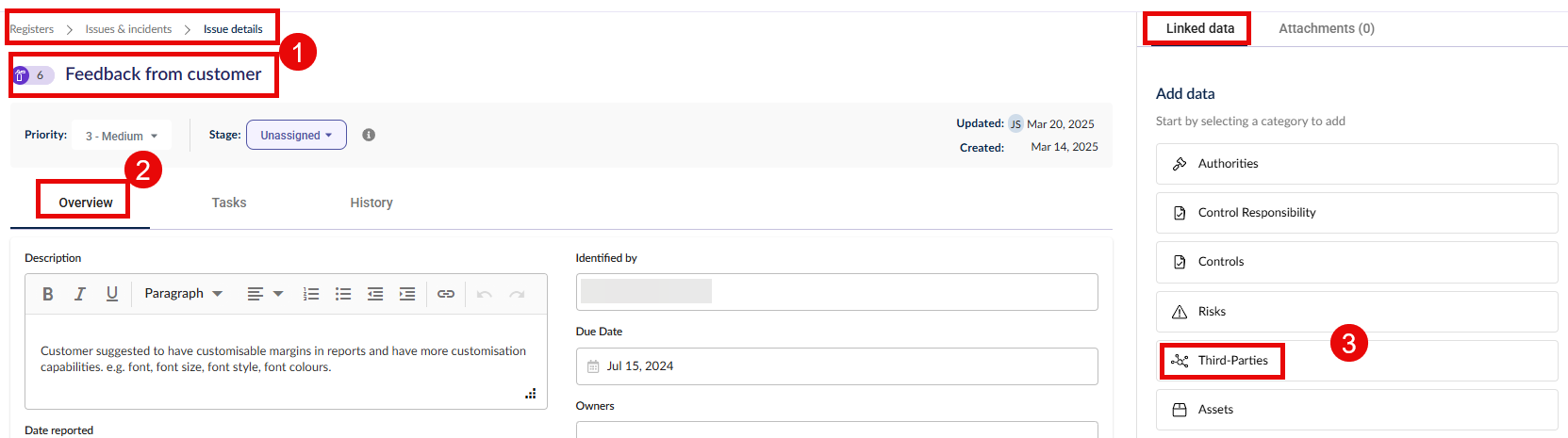Open the Unassigned stage dropdown

pyautogui.click(x=296, y=135)
